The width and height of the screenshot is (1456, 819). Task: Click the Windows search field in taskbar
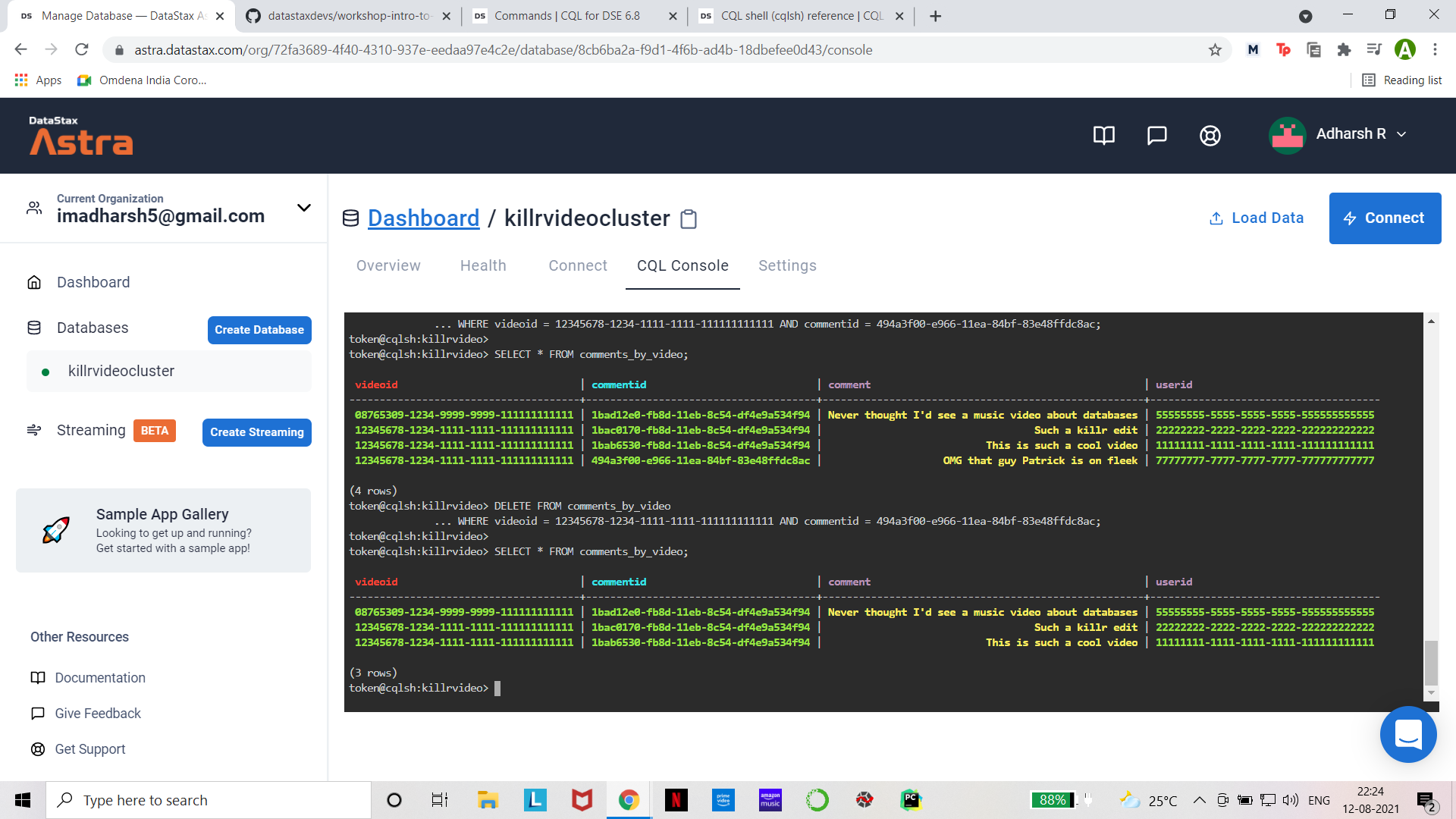(x=209, y=799)
